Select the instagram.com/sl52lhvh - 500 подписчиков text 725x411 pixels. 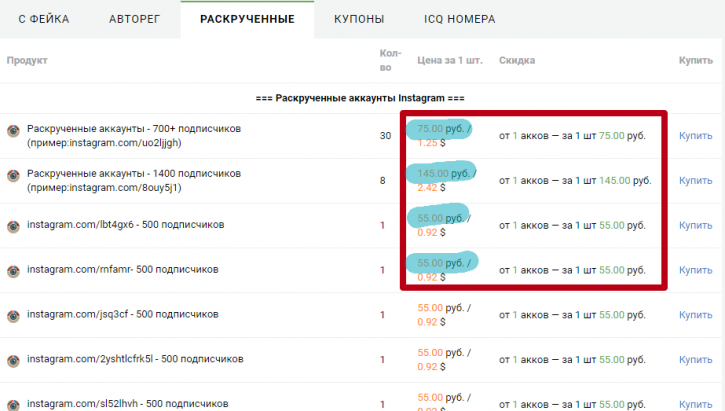point(127,404)
